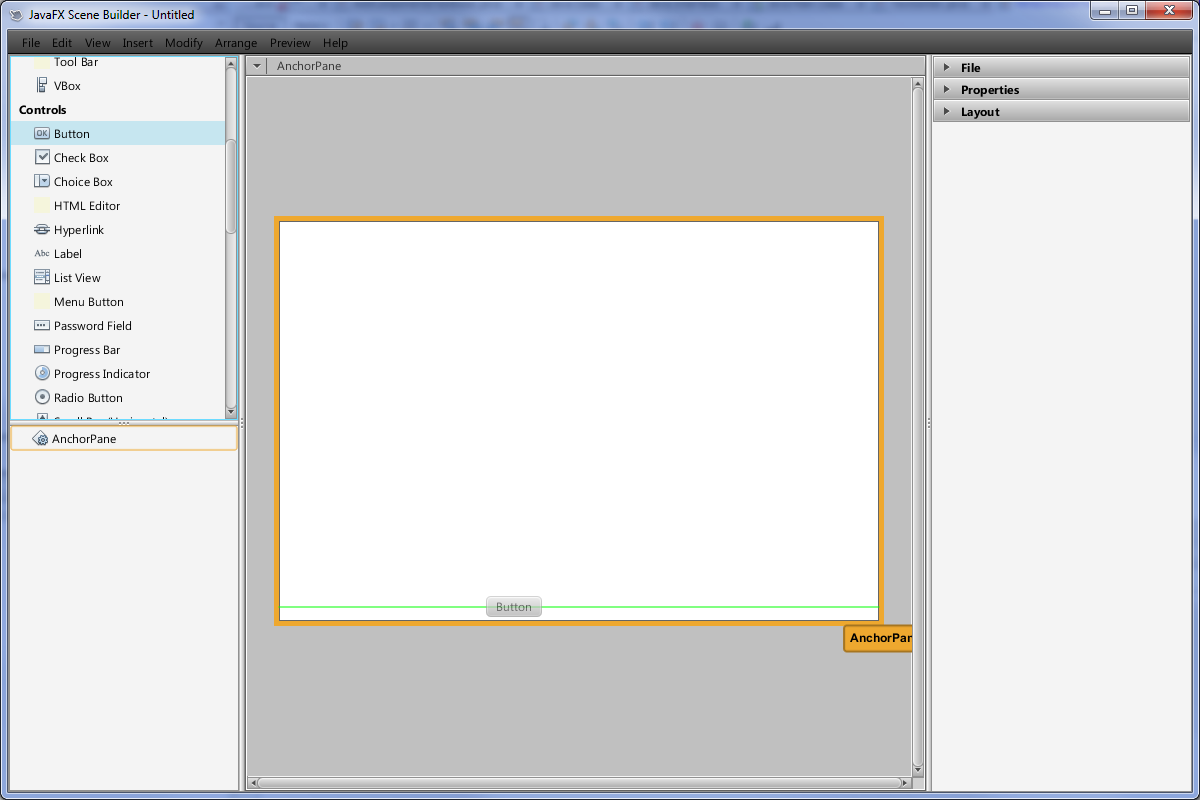The image size is (1200, 800).
Task: Select the Progress Indicator icon
Action: click(42, 374)
